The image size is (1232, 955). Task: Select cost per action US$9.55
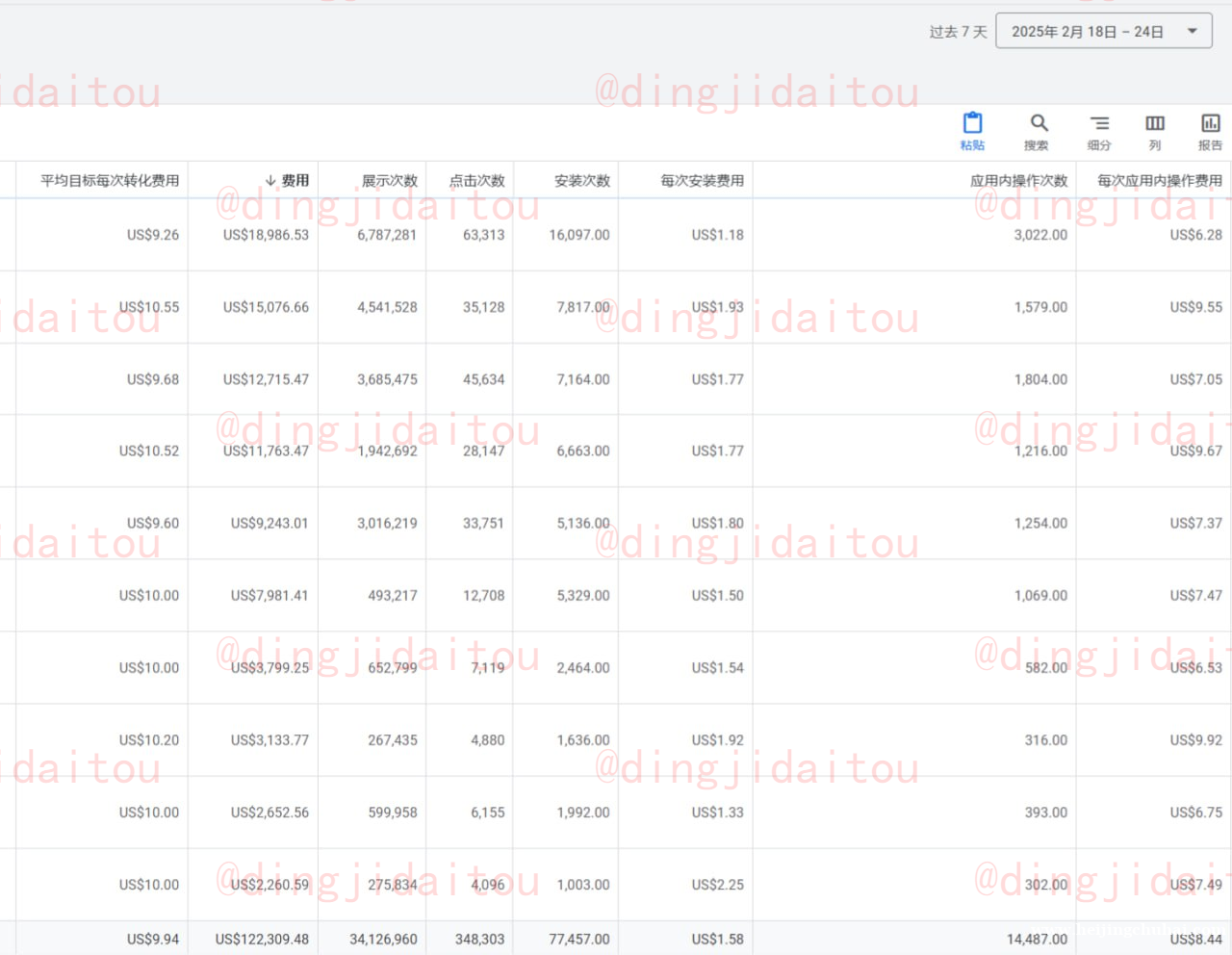coord(1196,307)
